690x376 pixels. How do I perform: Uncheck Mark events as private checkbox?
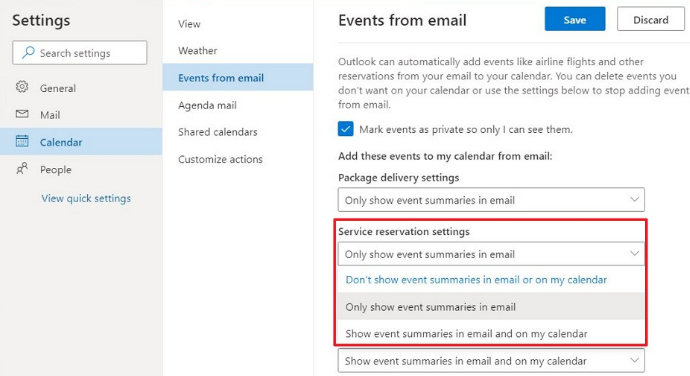pos(345,129)
